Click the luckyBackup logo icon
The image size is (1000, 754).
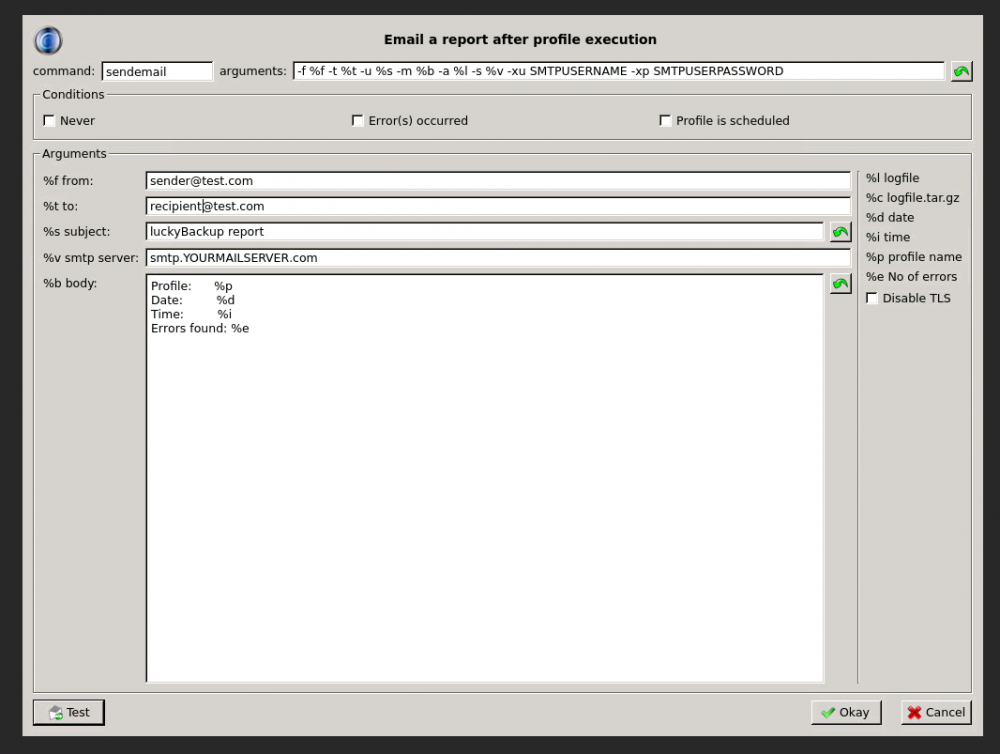[48, 41]
